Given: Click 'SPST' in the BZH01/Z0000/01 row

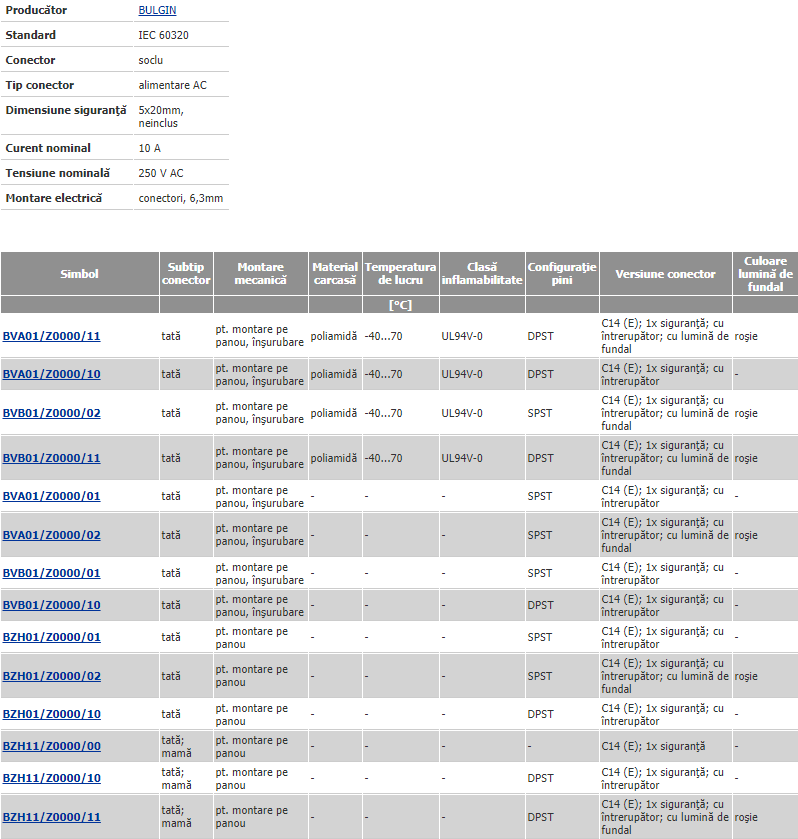Looking at the screenshot, I should tap(539, 637).
